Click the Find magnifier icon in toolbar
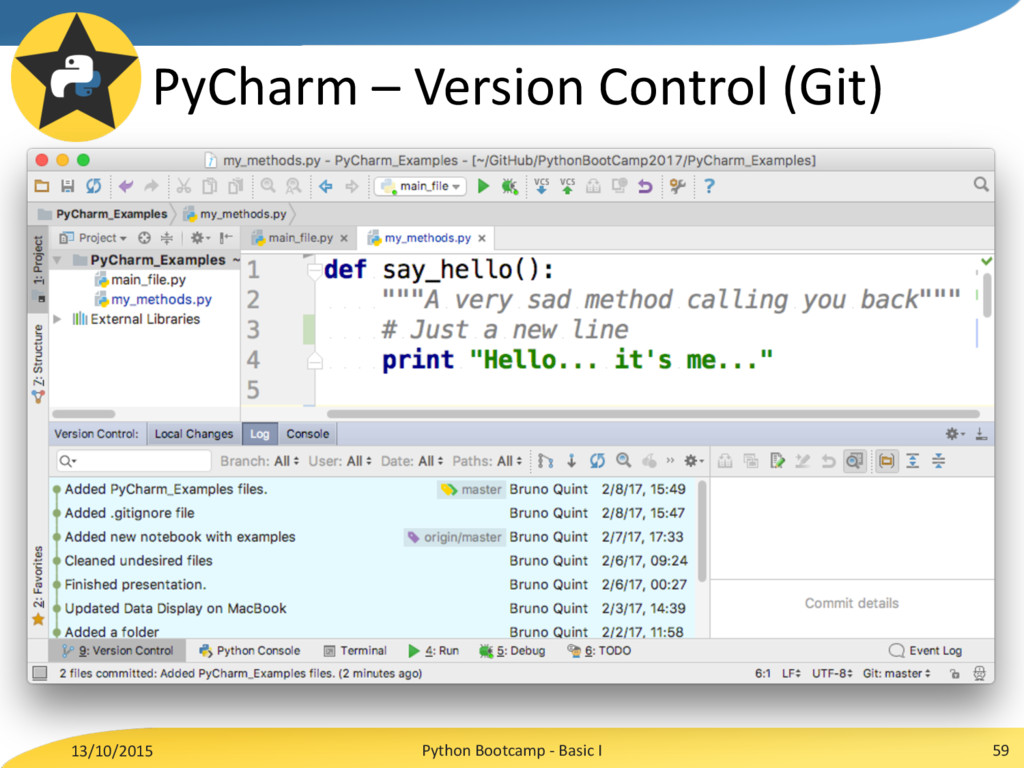 [268, 186]
